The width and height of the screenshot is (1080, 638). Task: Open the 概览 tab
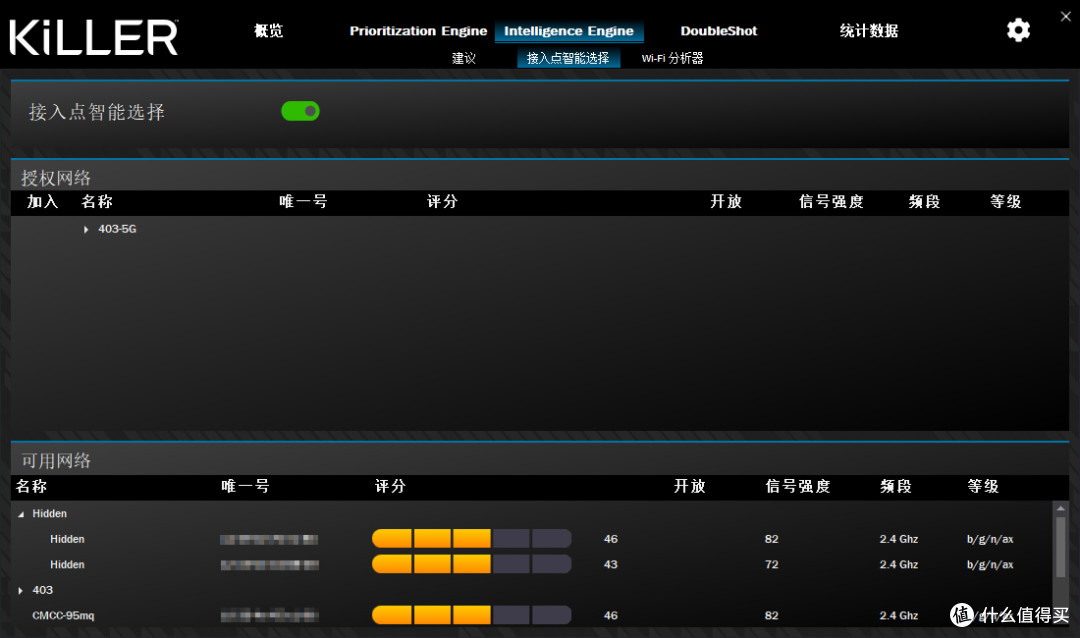(x=269, y=30)
